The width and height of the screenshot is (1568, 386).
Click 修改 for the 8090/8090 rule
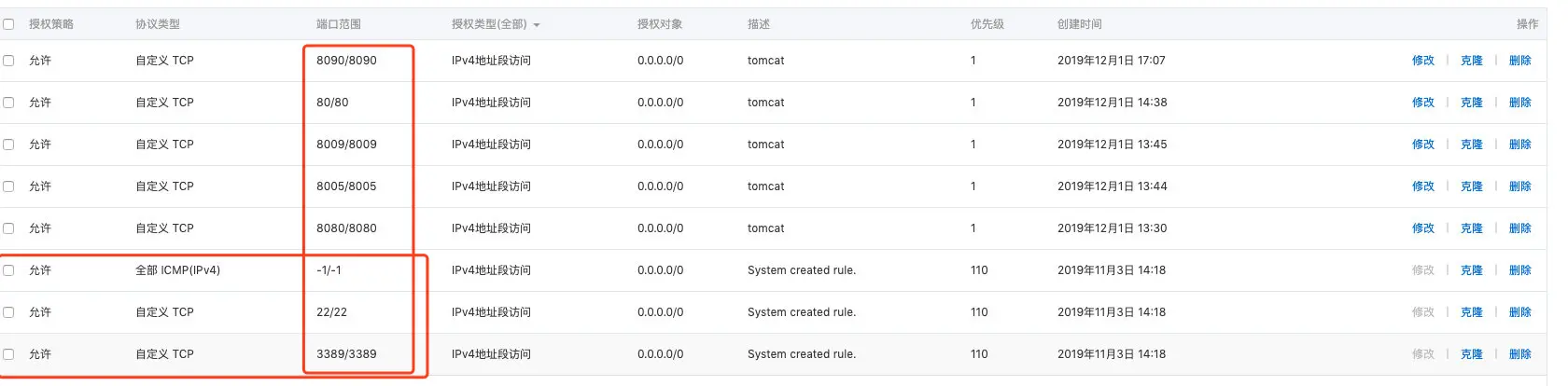pyautogui.click(x=1422, y=61)
